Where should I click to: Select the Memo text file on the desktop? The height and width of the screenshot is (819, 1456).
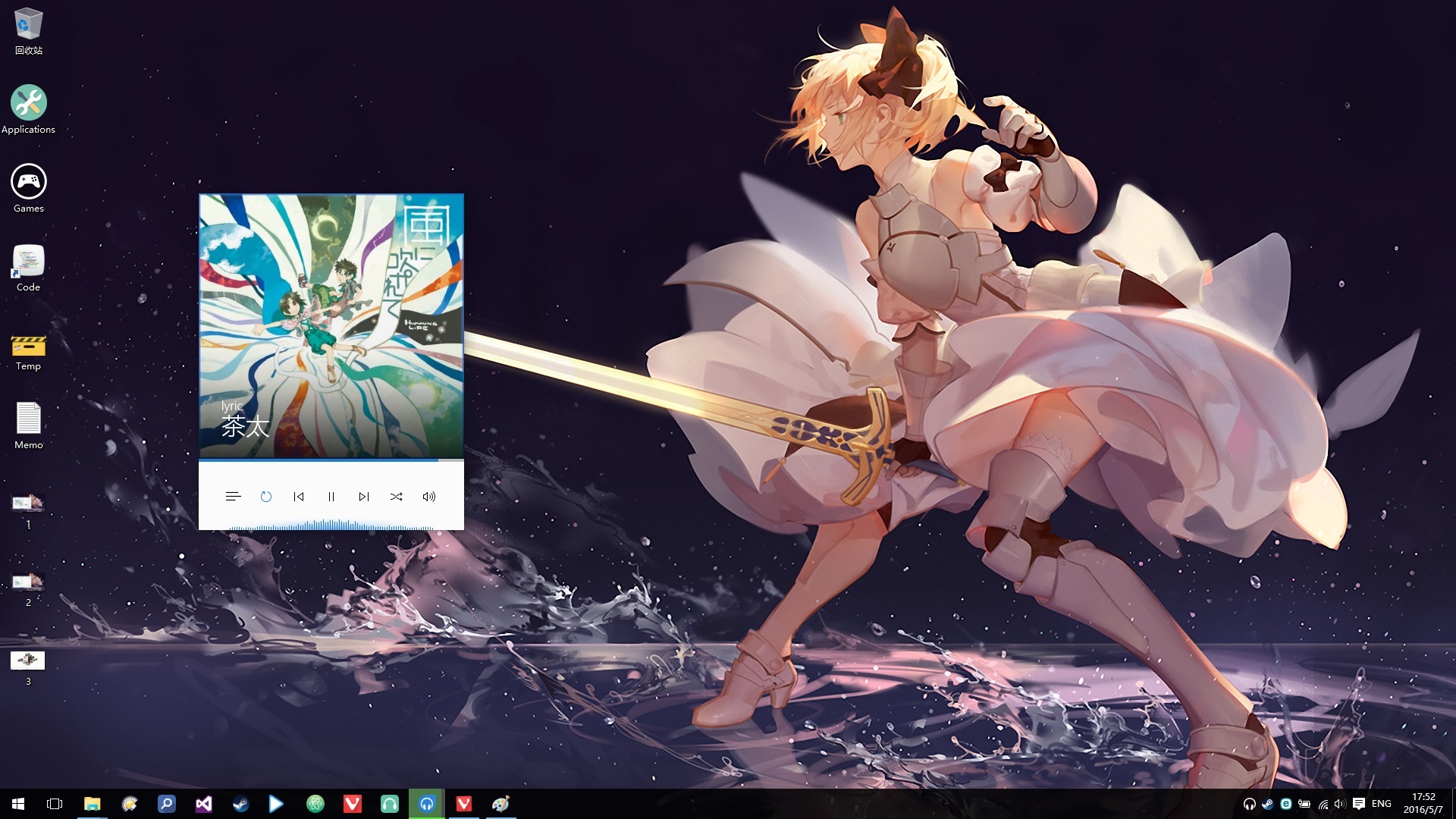click(x=28, y=419)
